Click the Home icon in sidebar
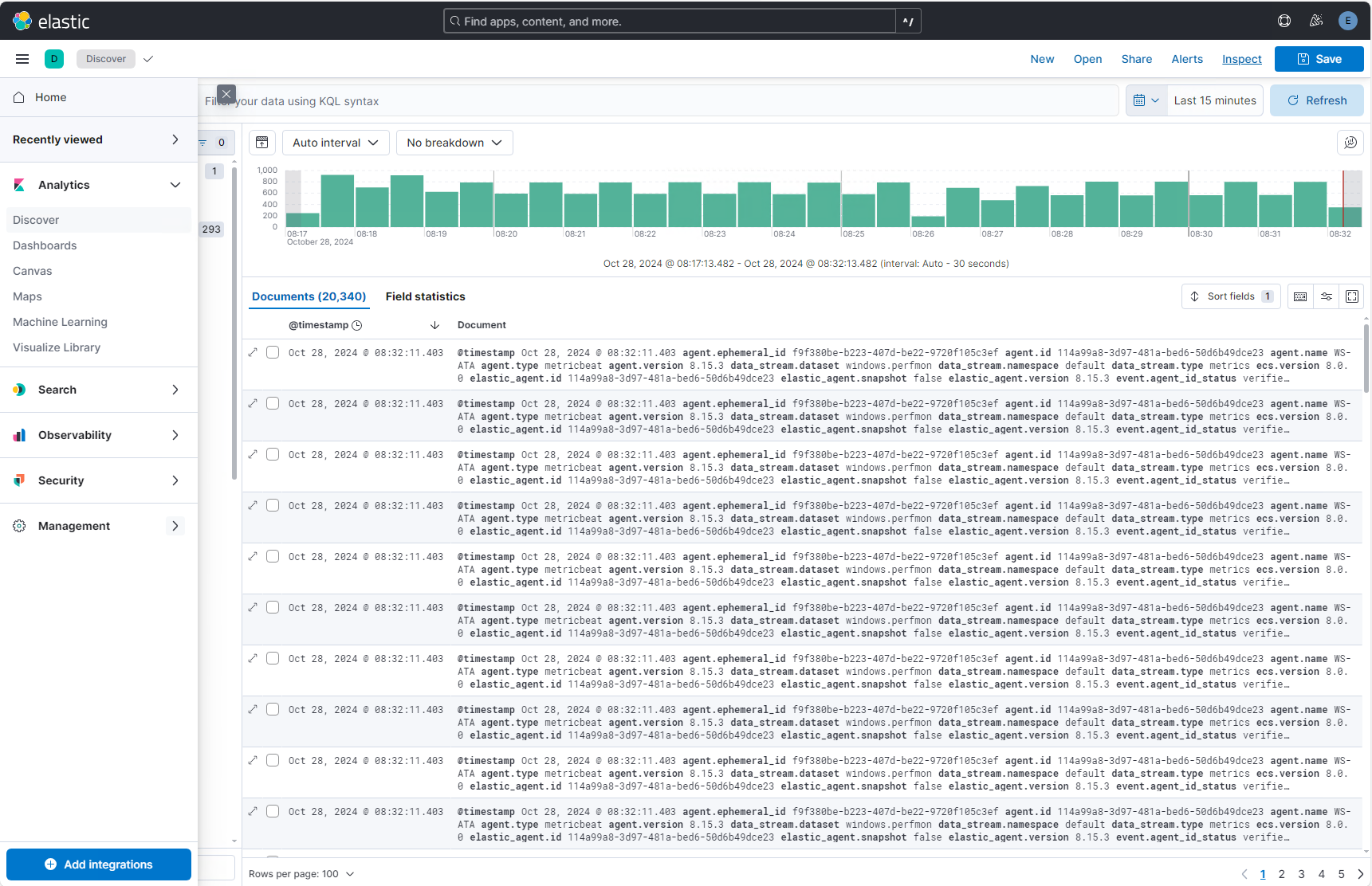1372x886 pixels. pyautogui.click(x=19, y=97)
